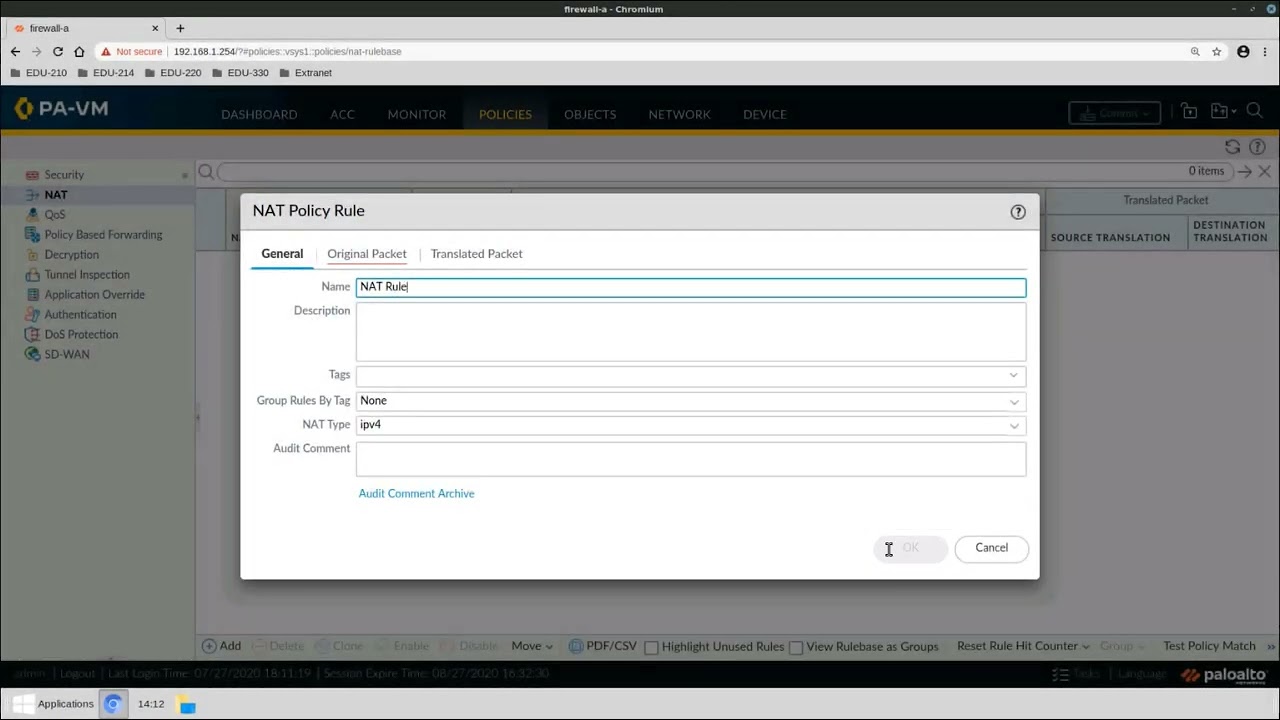Select Authentication in the sidebar
The height and width of the screenshot is (720, 1280).
[80, 315]
